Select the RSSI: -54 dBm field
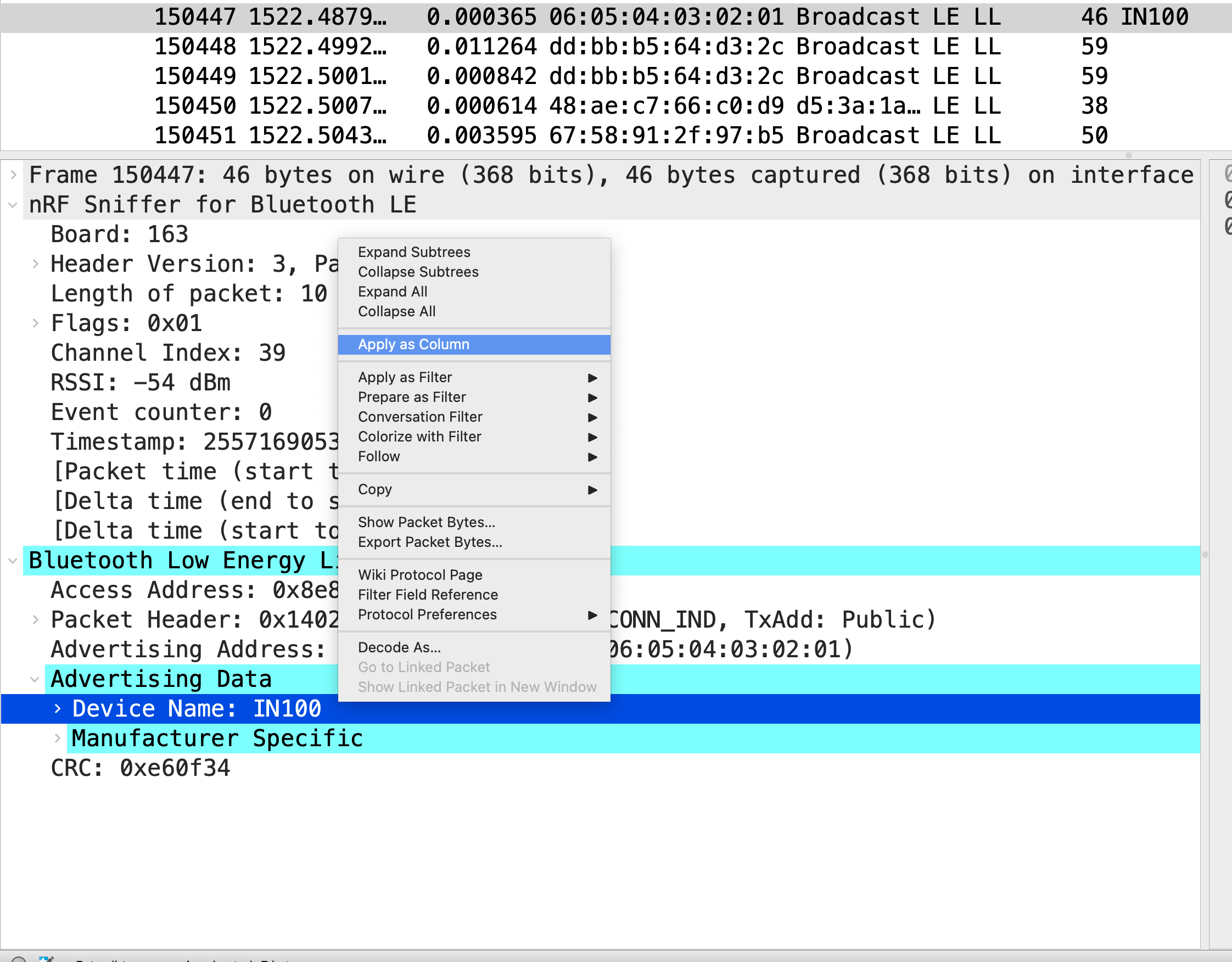 [x=141, y=383]
